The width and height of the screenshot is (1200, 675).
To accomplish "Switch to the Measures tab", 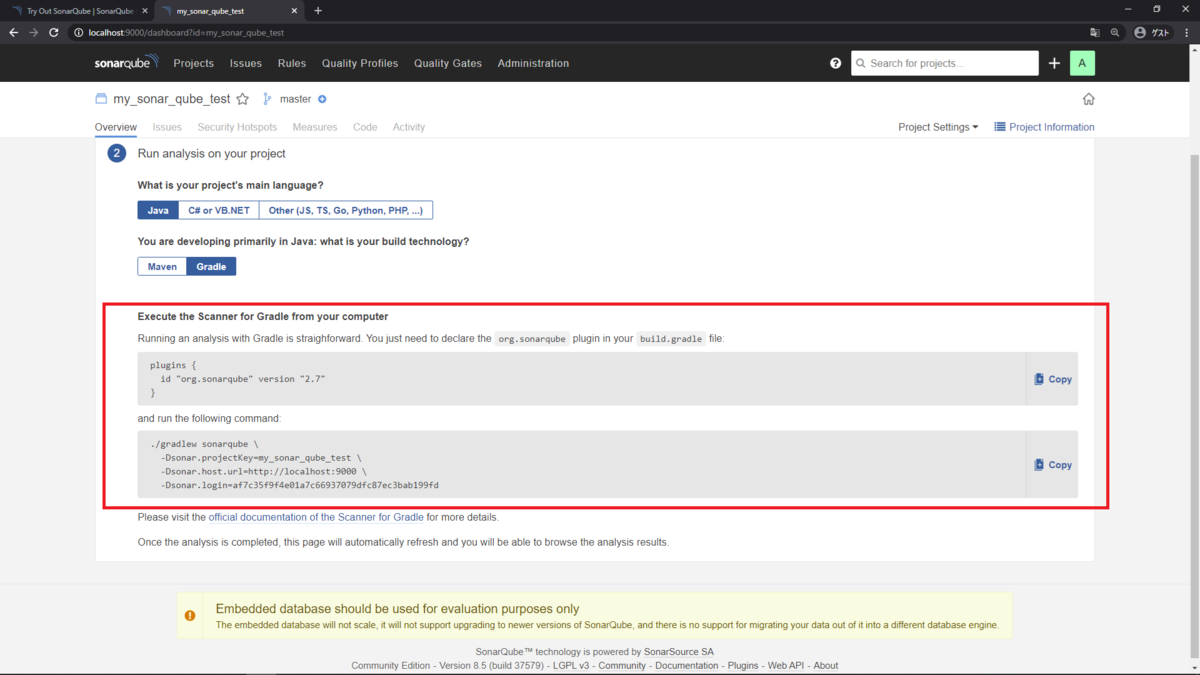I will point(315,127).
